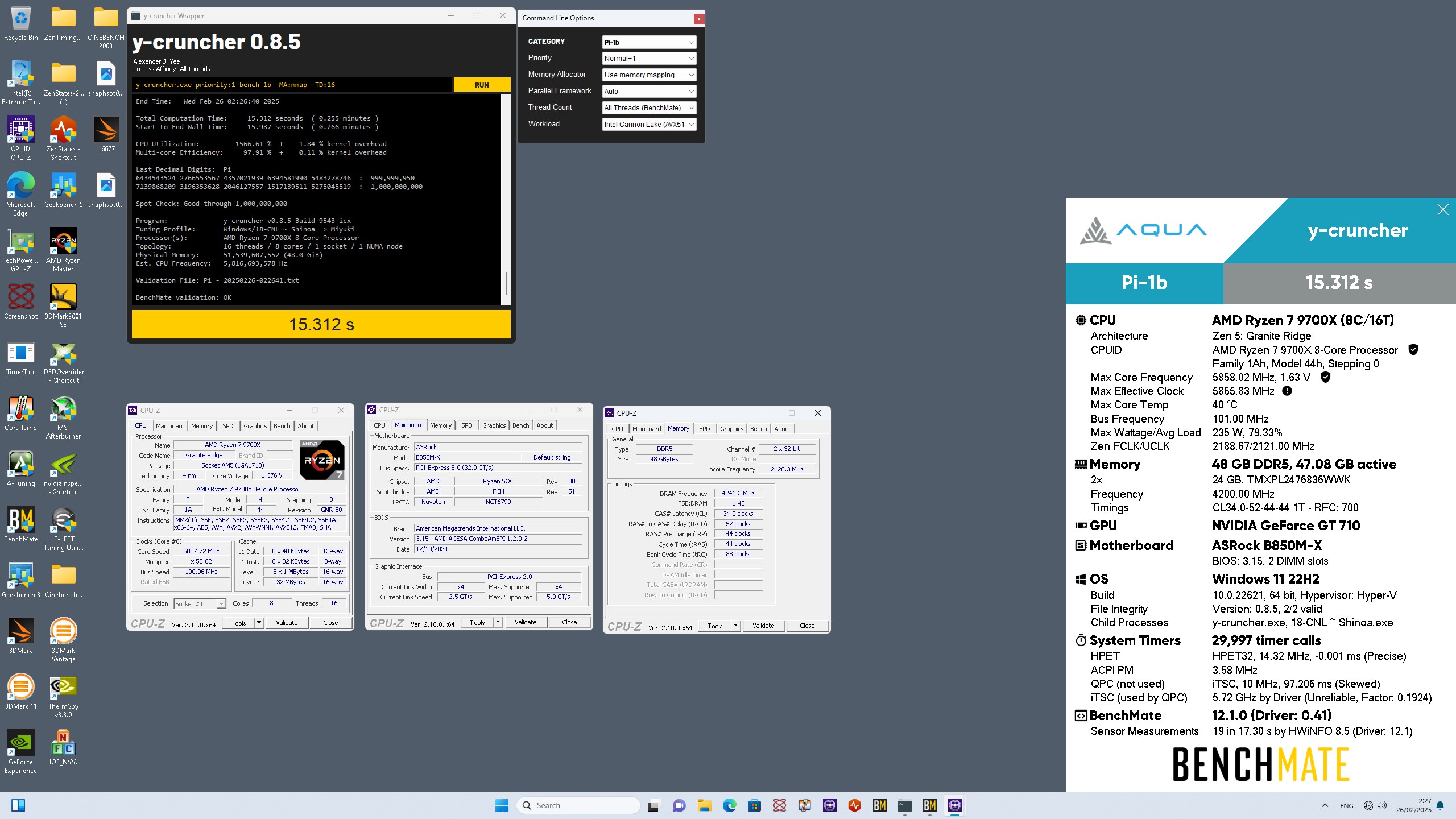Click RUN button in y-cruncher Wrapper
1456x819 pixels.
tap(482, 85)
